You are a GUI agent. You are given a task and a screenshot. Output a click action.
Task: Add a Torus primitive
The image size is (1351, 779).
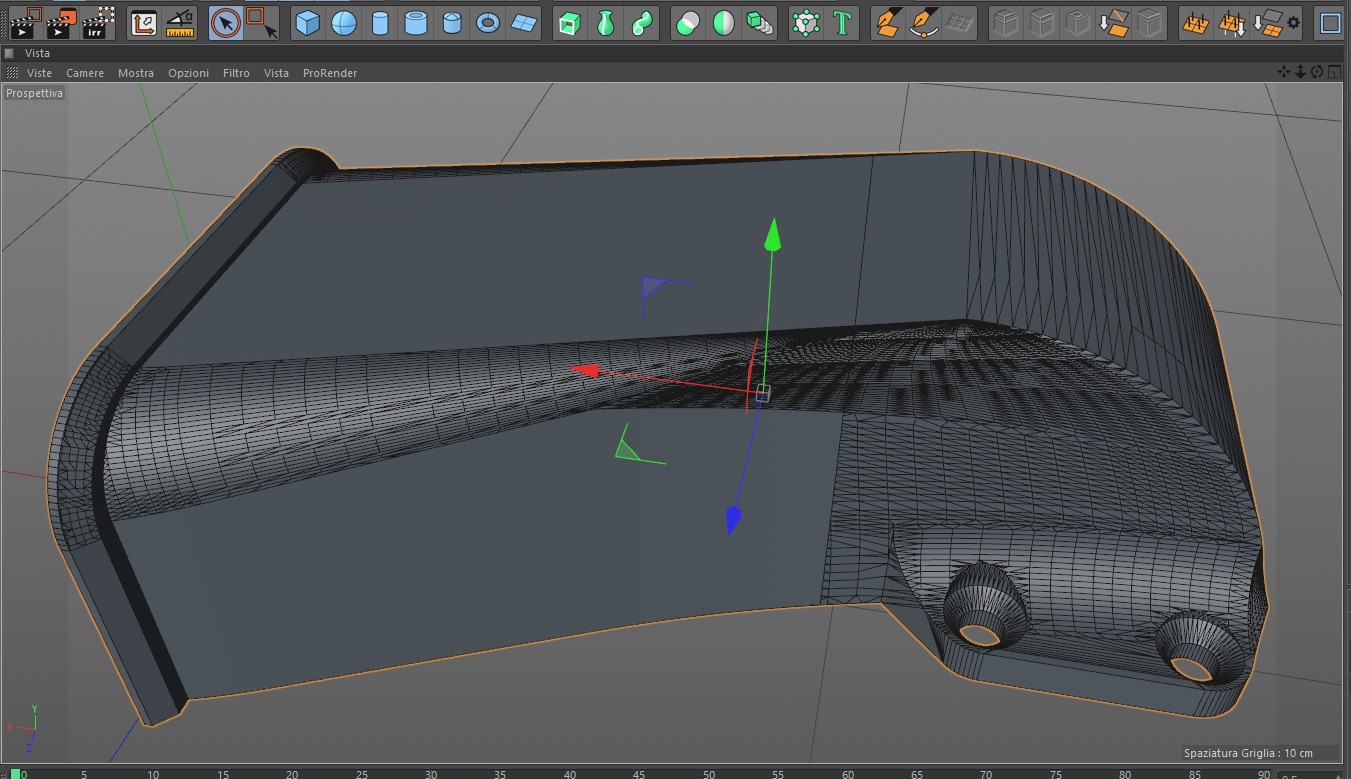488,23
